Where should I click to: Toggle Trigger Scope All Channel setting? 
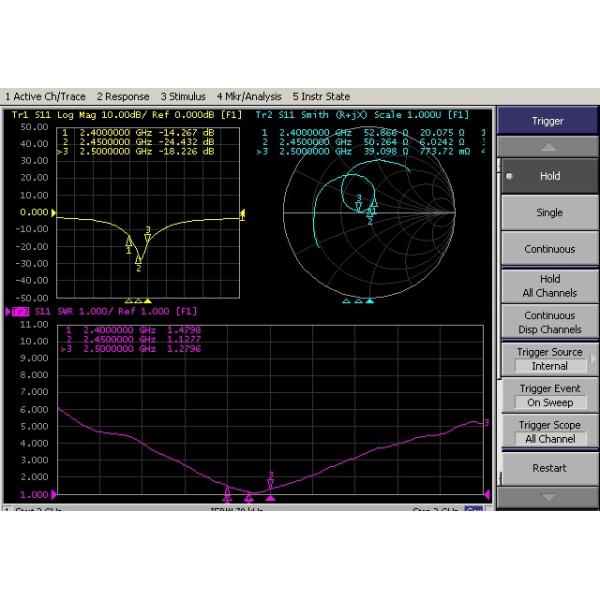point(548,432)
